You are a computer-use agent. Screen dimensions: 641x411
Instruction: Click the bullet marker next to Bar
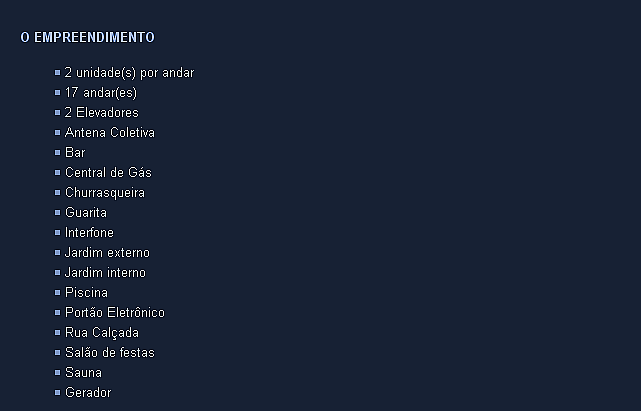click(58, 153)
